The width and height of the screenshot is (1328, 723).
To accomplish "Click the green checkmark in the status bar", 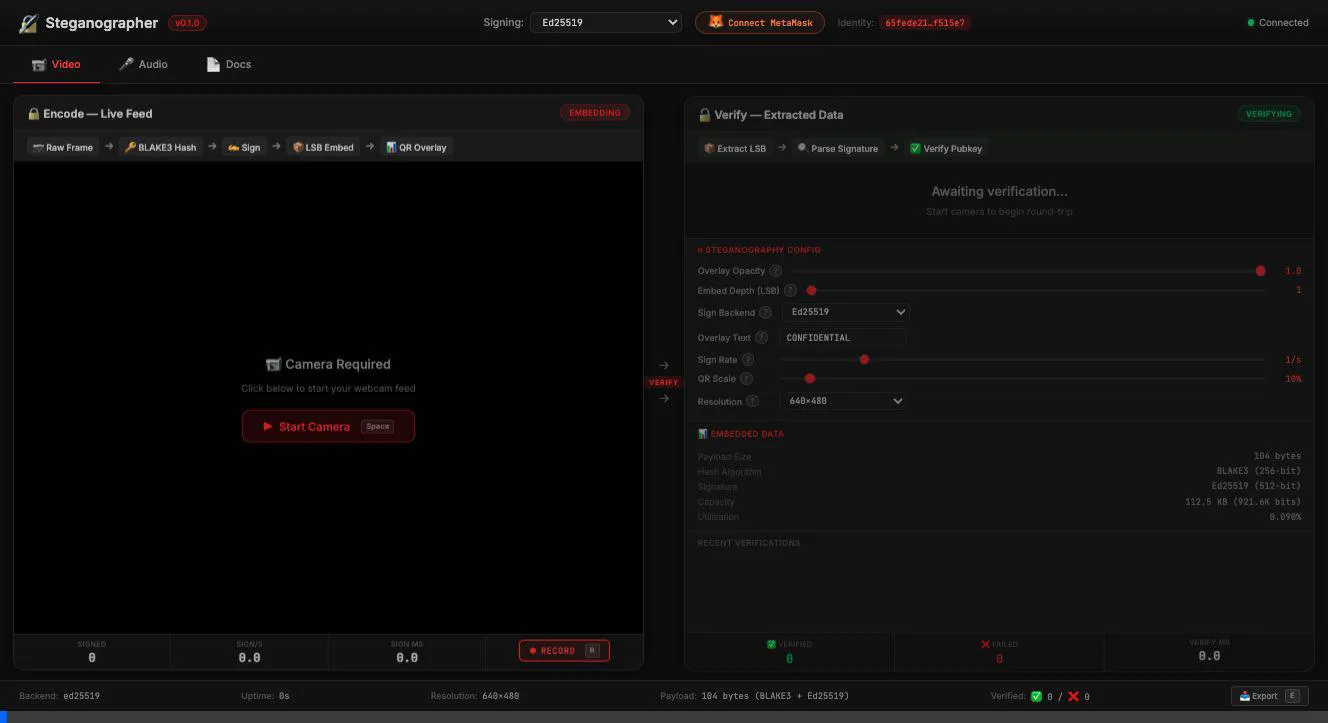I will click(x=1036, y=696).
